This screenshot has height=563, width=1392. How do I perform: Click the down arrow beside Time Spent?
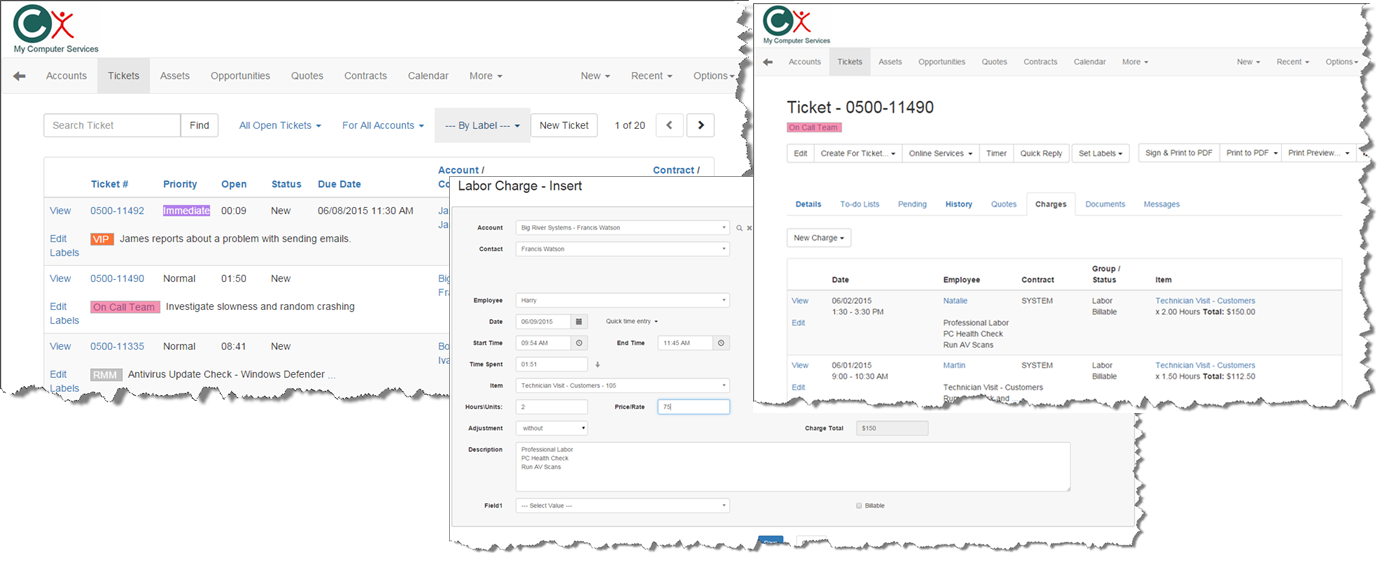598,364
